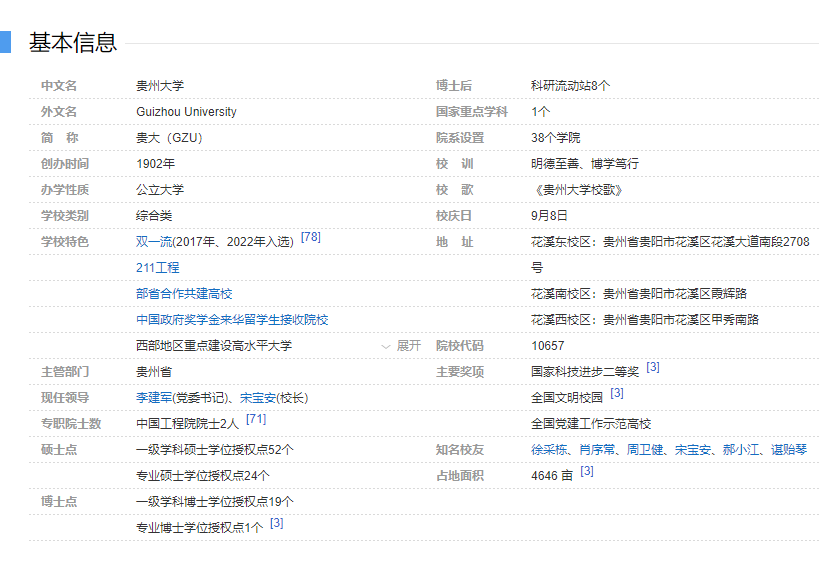Open 宋宝安 link in 现任领导 row
The height and width of the screenshot is (566, 831).
(x=258, y=398)
